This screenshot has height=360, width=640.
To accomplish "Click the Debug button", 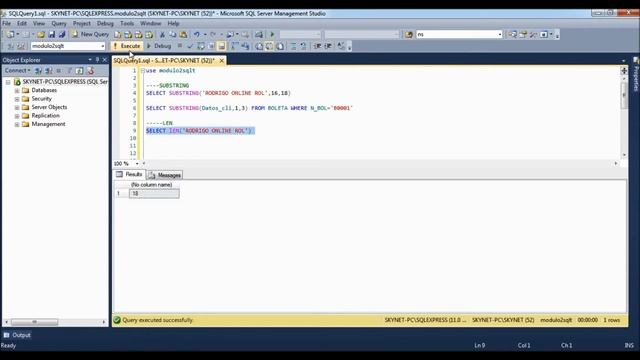I will 159,46.
